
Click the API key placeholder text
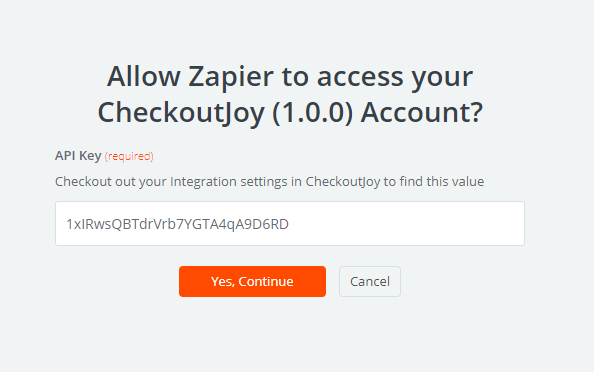(177, 224)
